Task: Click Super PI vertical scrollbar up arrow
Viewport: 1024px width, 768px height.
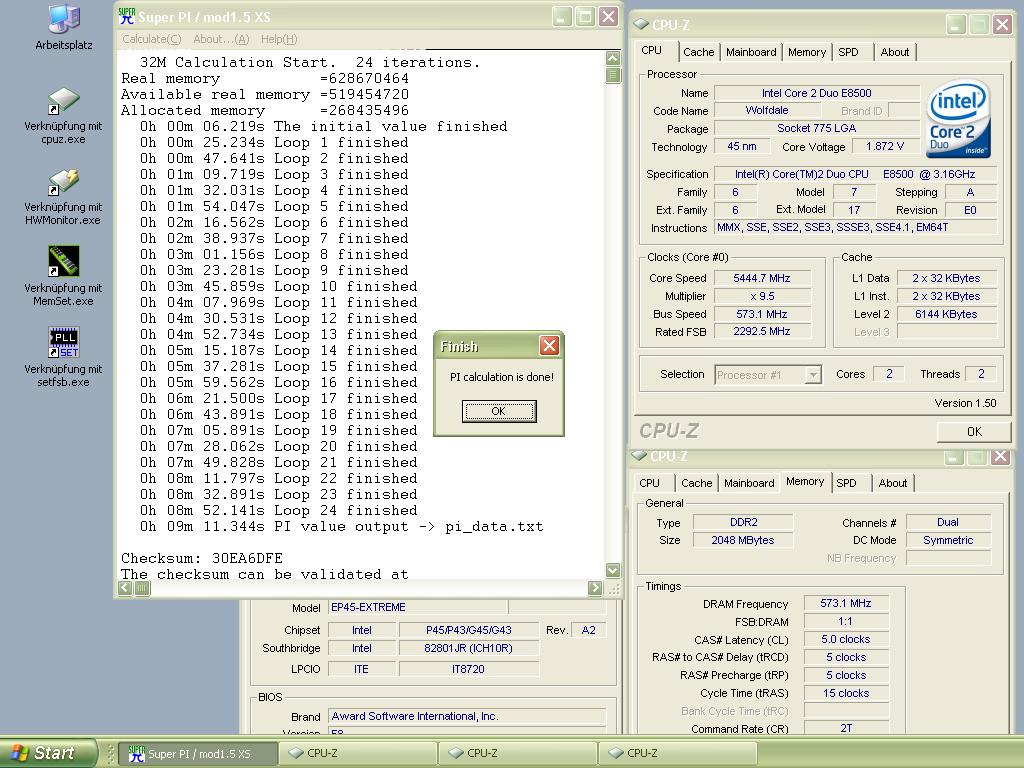Action: click(x=613, y=58)
